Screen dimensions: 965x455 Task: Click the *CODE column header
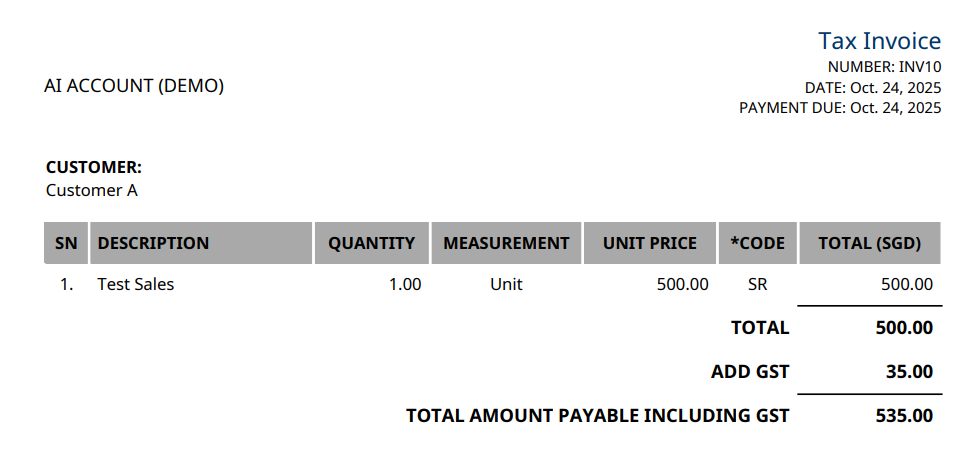pos(757,243)
